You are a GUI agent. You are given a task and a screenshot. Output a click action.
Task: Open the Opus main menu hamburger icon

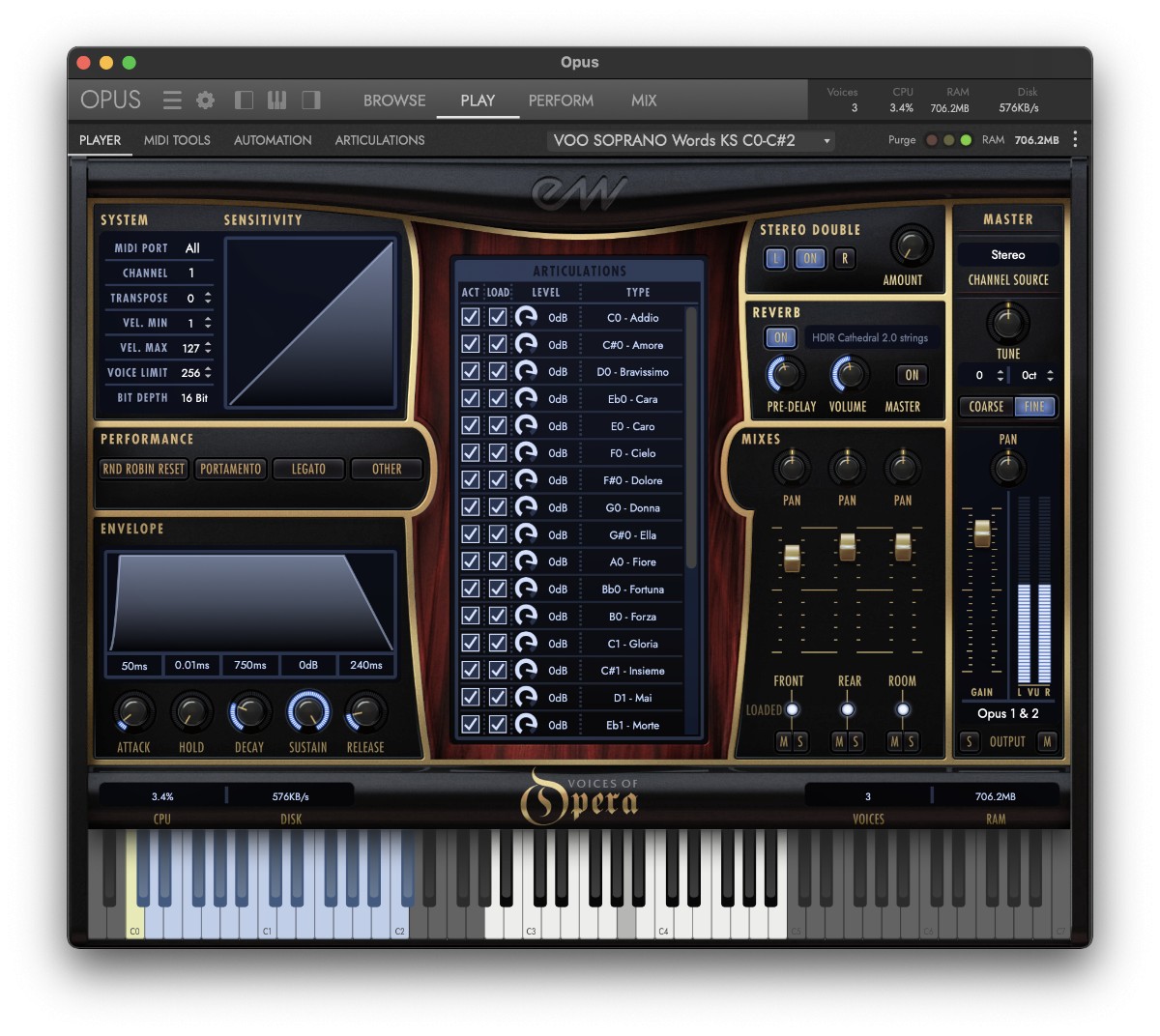click(172, 100)
